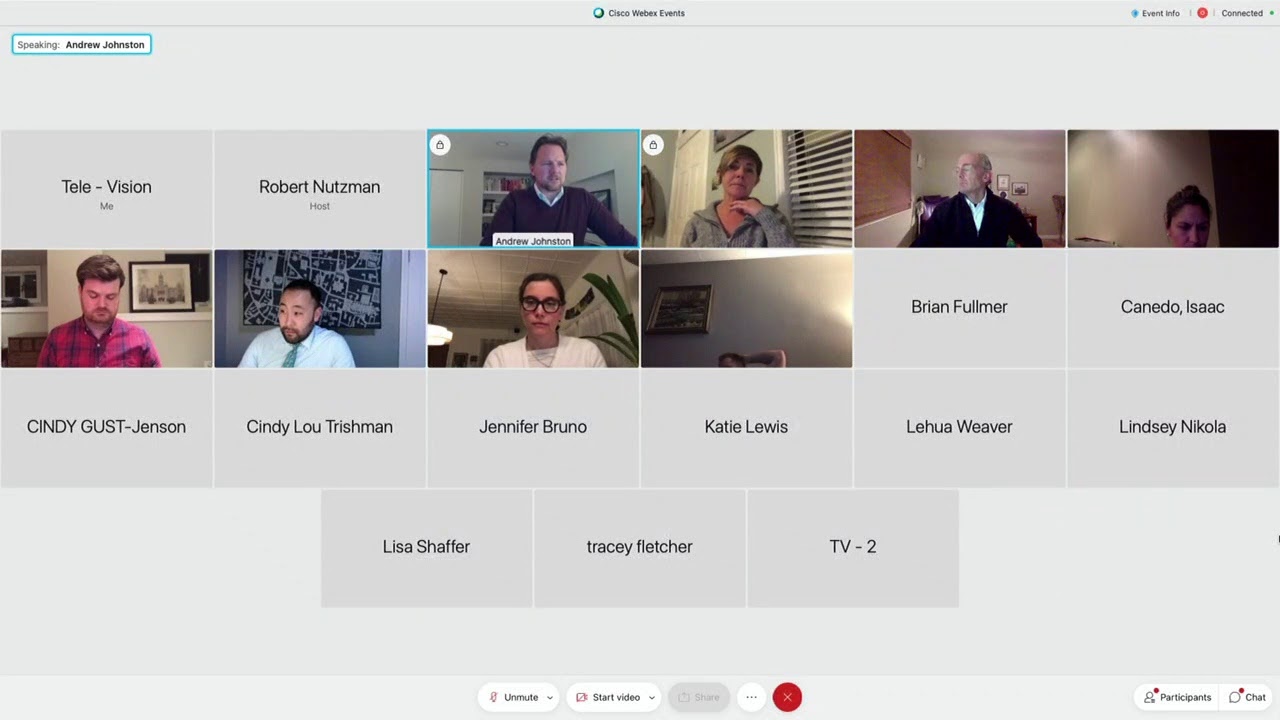Click the microphone icon on Unmute button

click(493, 697)
